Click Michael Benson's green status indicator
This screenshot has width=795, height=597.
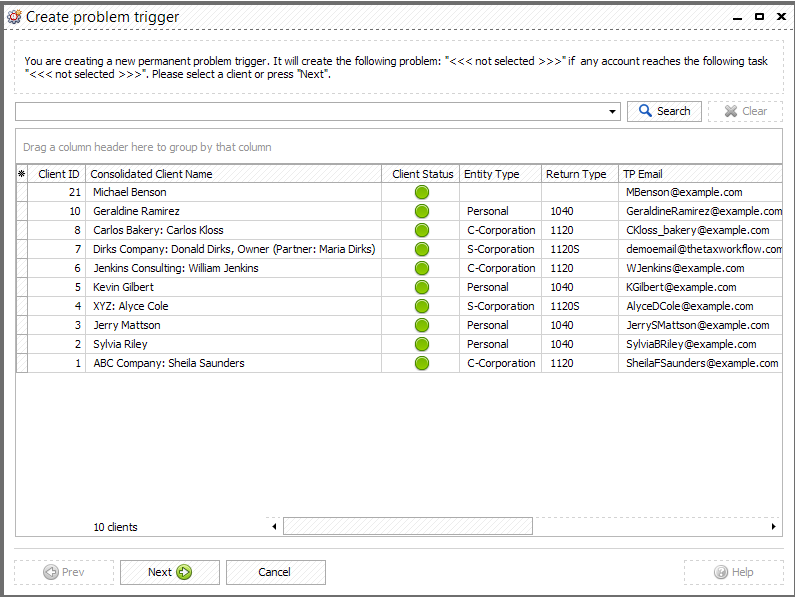click(x=422, y=192)
